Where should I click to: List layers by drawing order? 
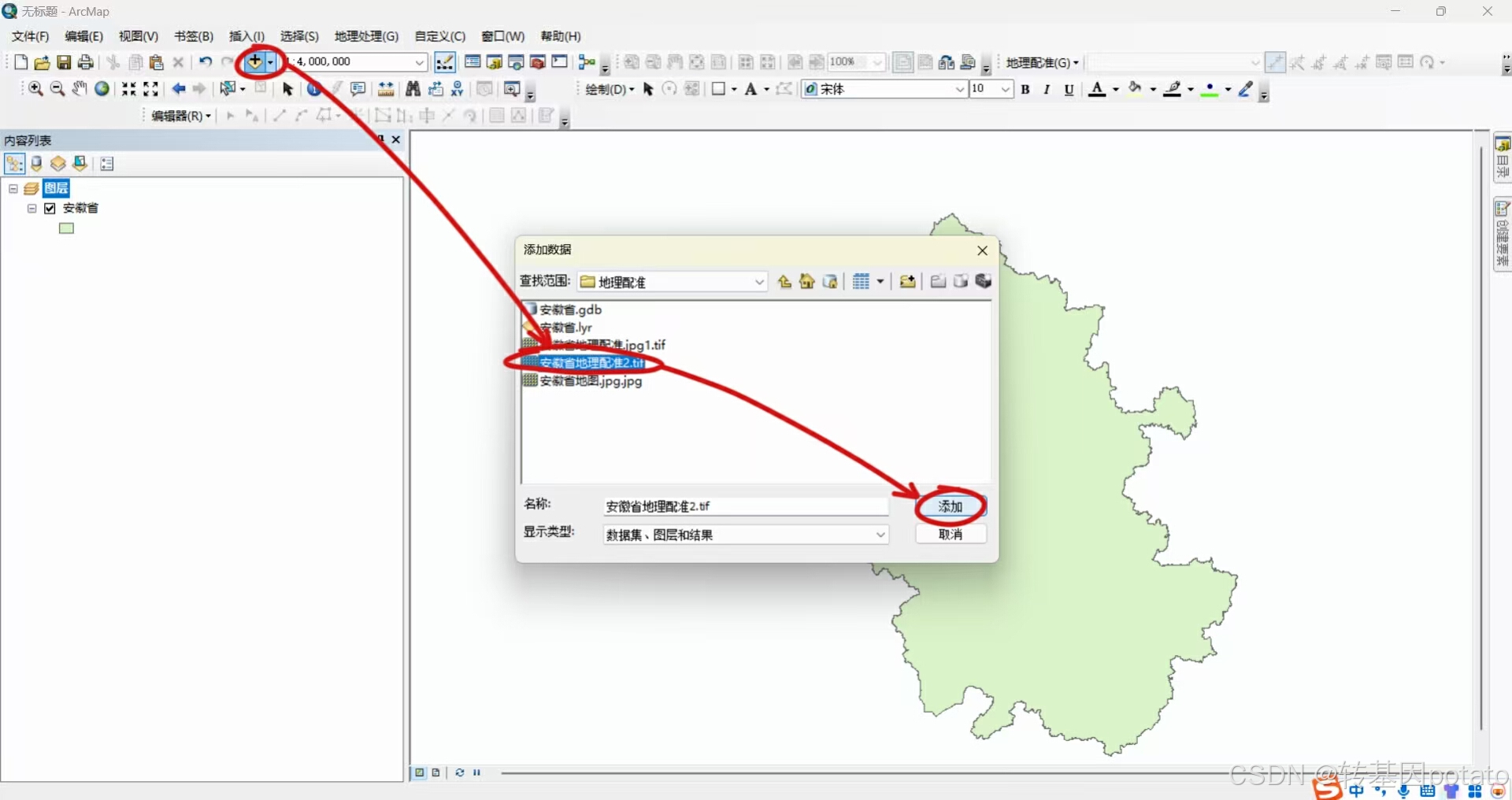point(14,164)
